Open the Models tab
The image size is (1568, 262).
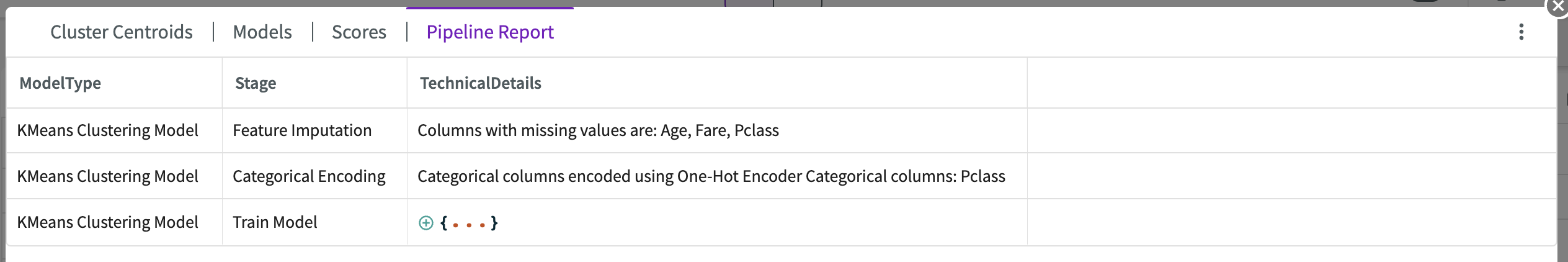click(x=262, y=32)
